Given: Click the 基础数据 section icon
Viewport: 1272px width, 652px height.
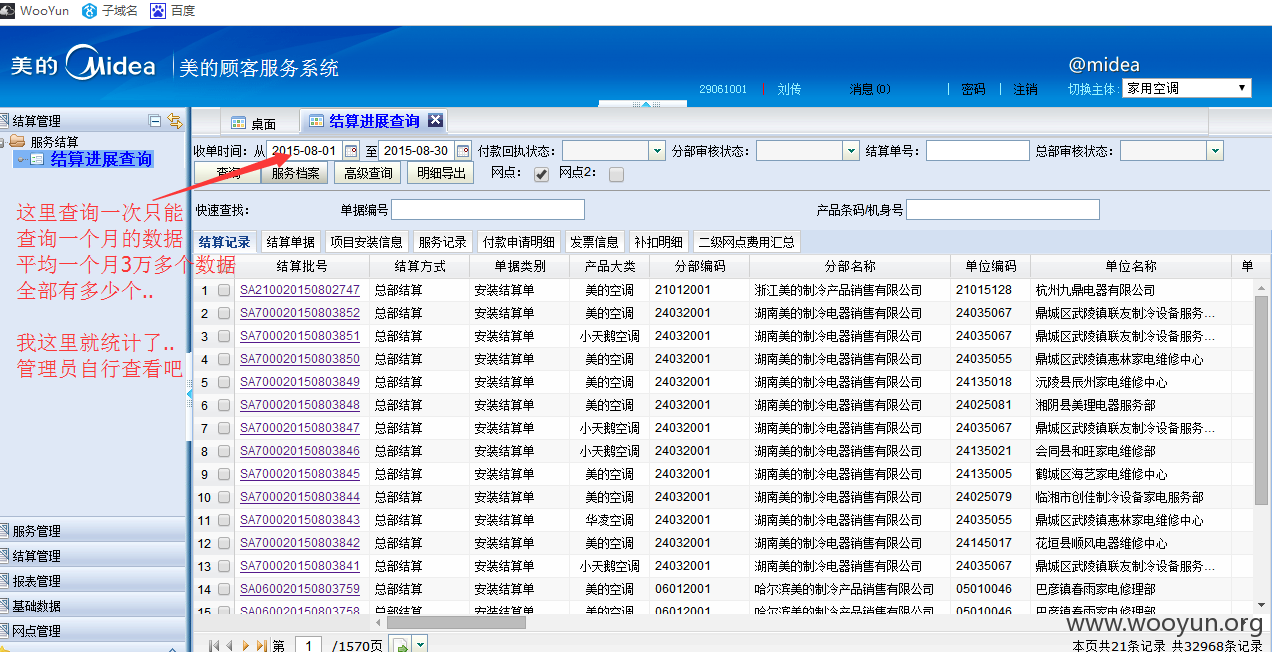Looking at the screenshot, I should click(5, 606).
